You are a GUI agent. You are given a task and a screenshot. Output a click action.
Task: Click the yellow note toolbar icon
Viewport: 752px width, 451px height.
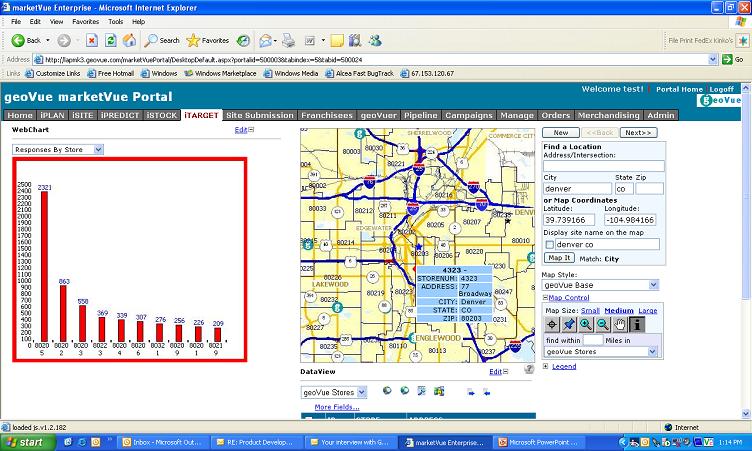tap(337, 41)
